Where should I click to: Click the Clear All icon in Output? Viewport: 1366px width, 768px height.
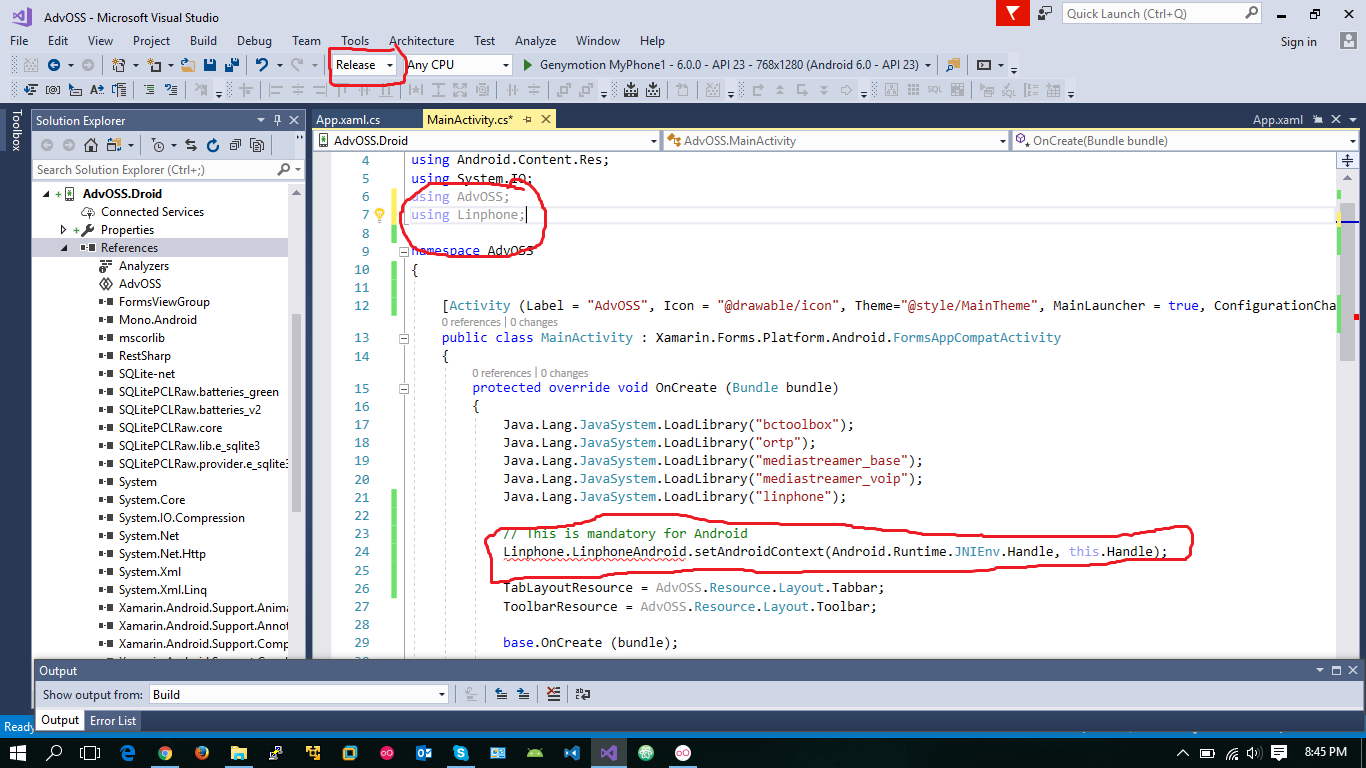point(554,694)
